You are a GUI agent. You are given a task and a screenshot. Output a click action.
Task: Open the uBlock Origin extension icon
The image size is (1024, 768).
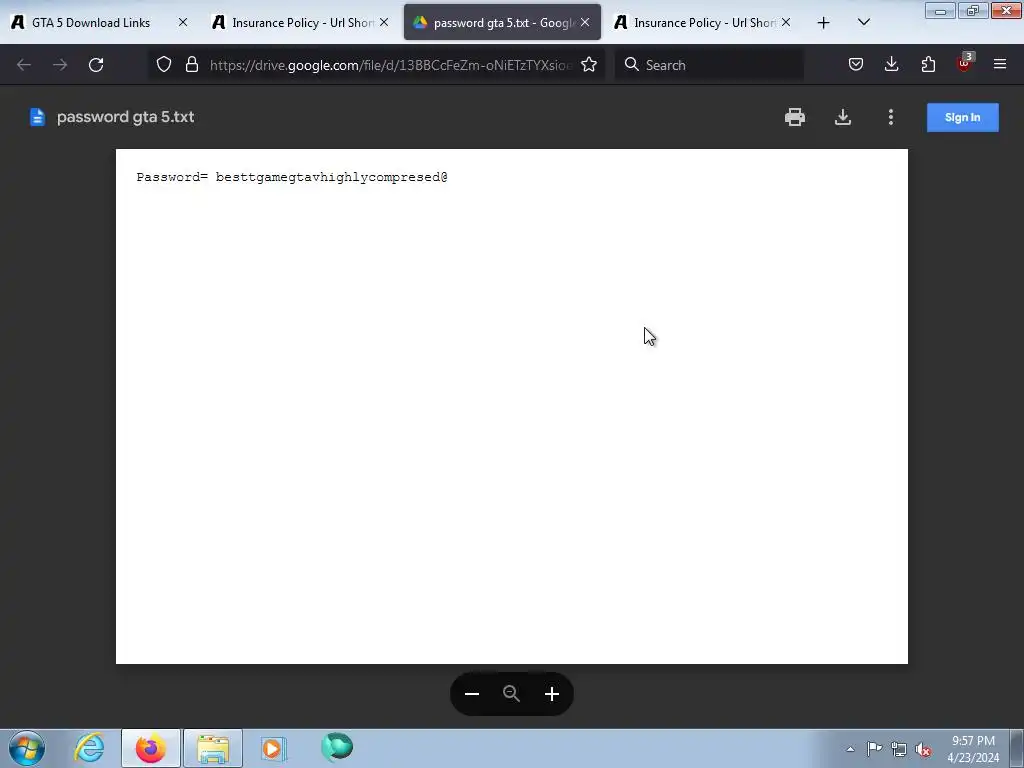[965, 63]
